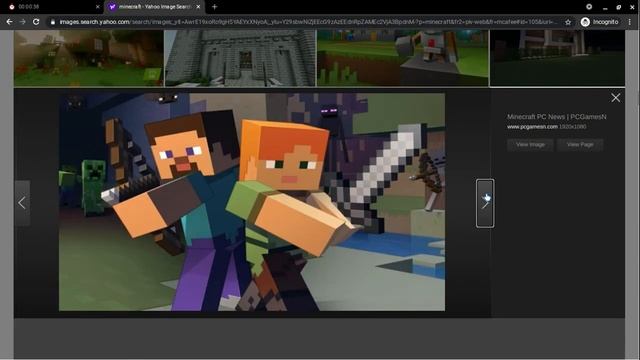Show the previous image with left arrow
Screen dimensions: 640x360
tap(22, 203)
